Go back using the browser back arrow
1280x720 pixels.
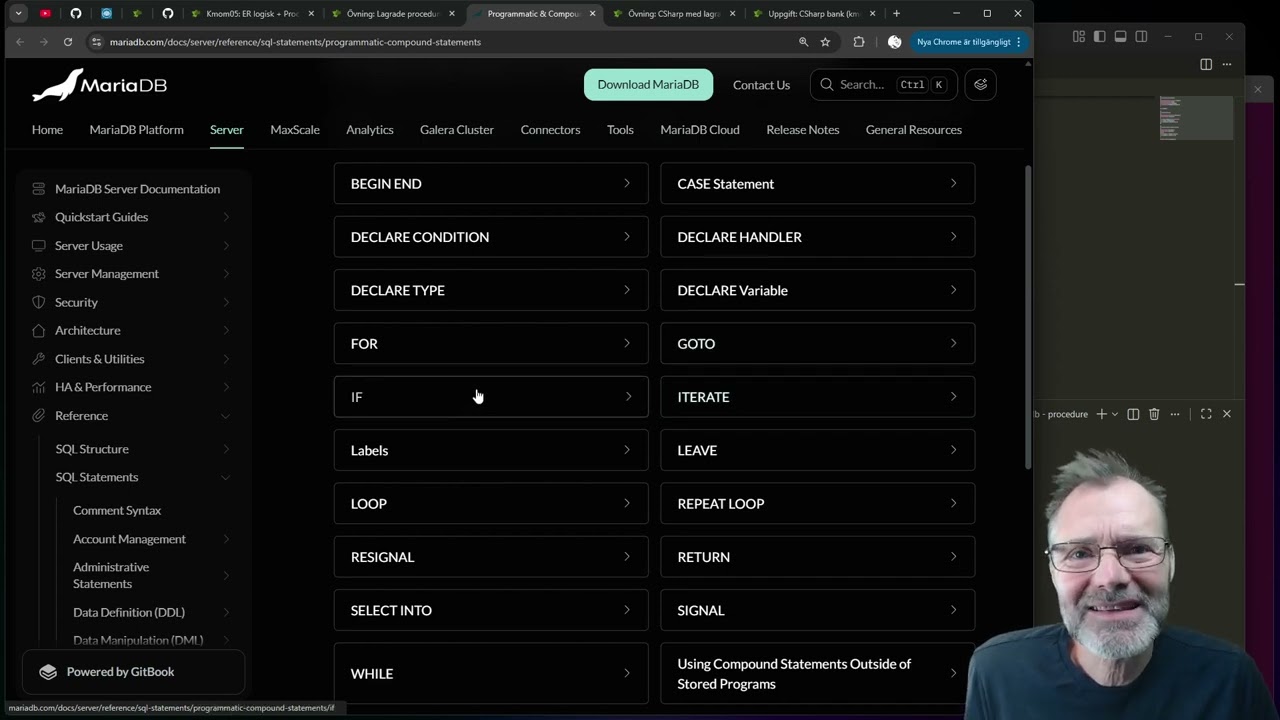(x=20, y=42)
